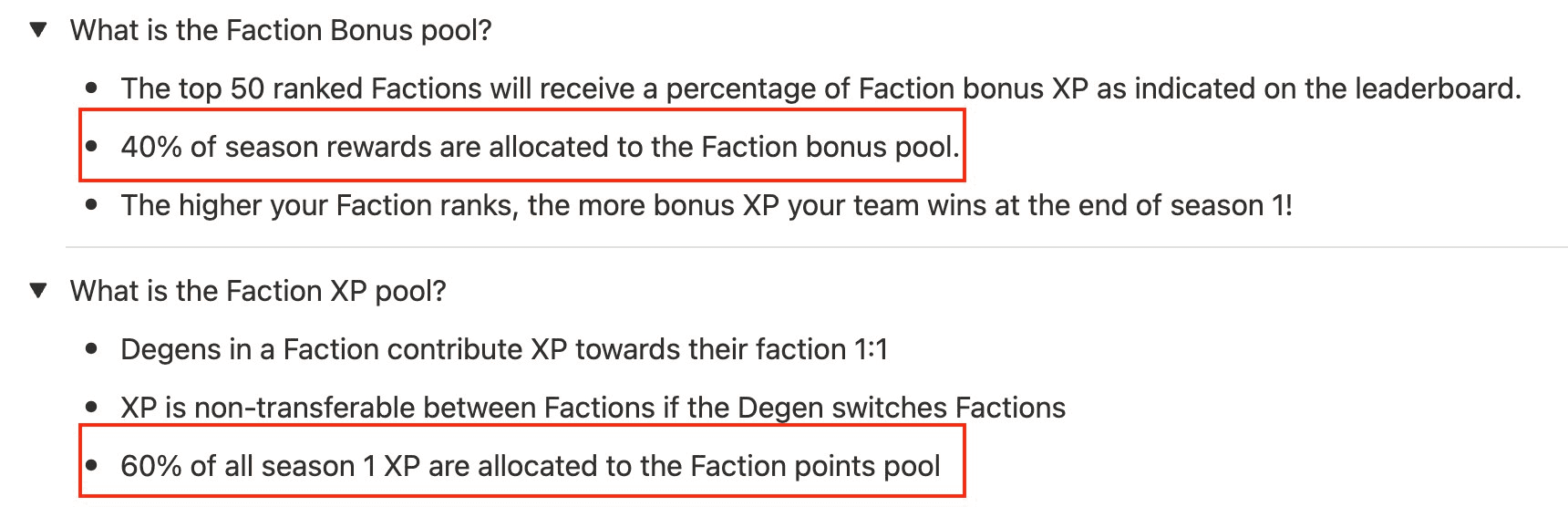1568x507 pixels.
Task: Click the heading "What is the Faction Bonus pool?"
Action: [x=281, y=30]
